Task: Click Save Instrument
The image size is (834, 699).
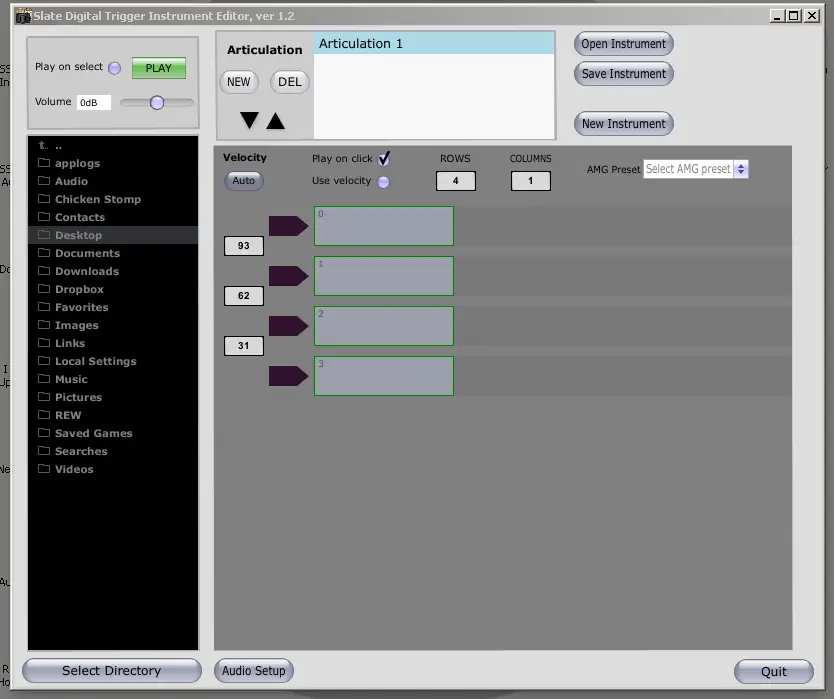Action: click(x=623, y=73)
